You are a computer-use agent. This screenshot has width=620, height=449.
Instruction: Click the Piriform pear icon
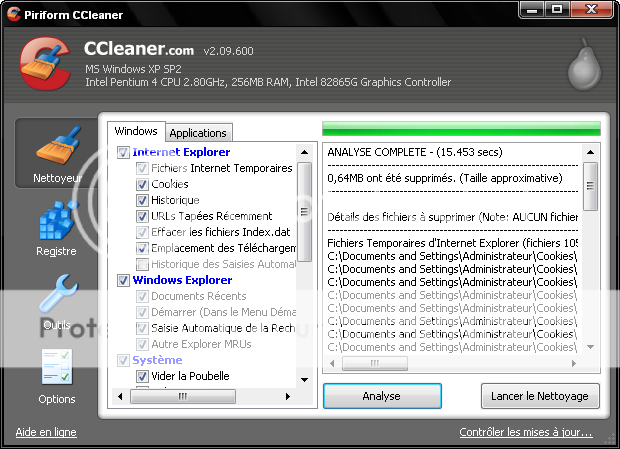(582, 66)
